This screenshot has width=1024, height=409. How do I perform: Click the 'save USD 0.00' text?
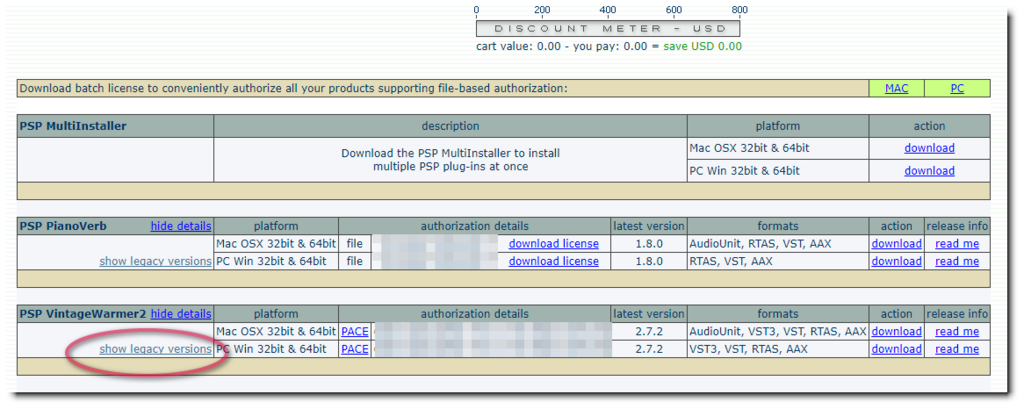click(x=703, y=46)
